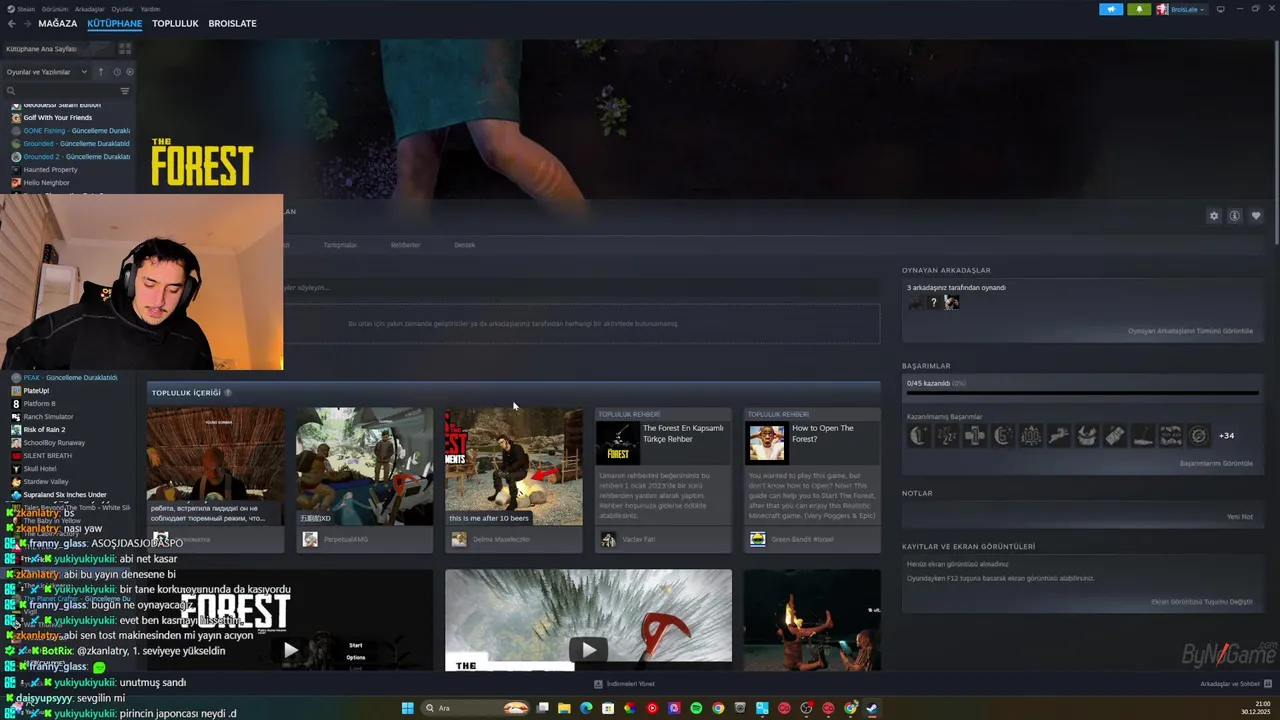1280x720 pixels.
Task: Open the library grid collections view icon
Action: (125, 48)
